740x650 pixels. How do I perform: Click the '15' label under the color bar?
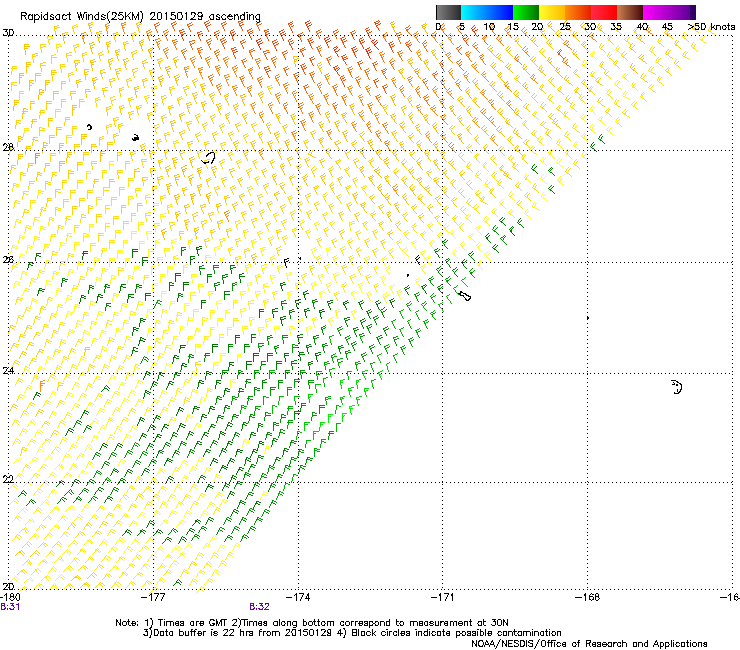click(x=513, y=27)
